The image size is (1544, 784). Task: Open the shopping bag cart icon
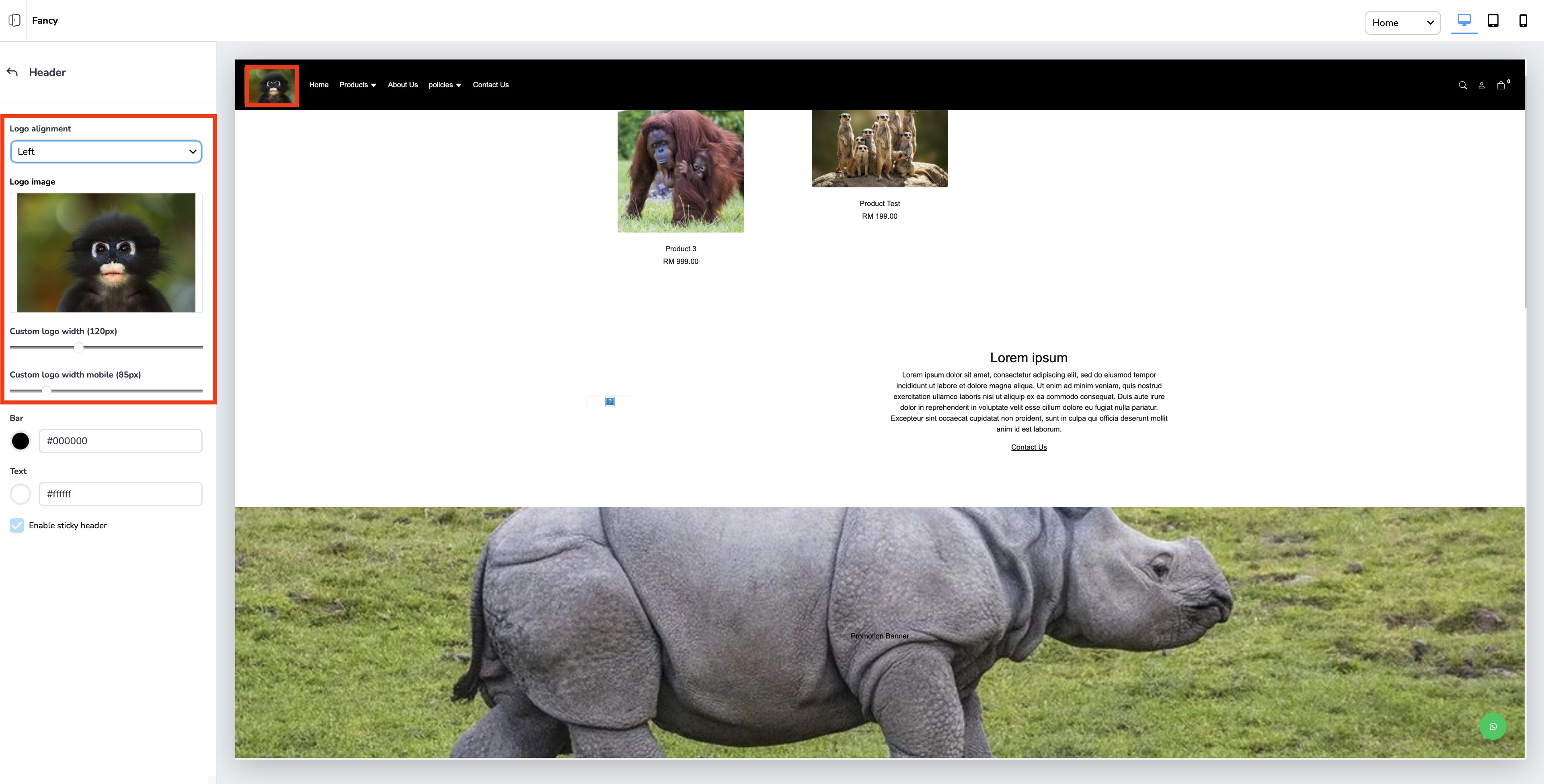1501,85
